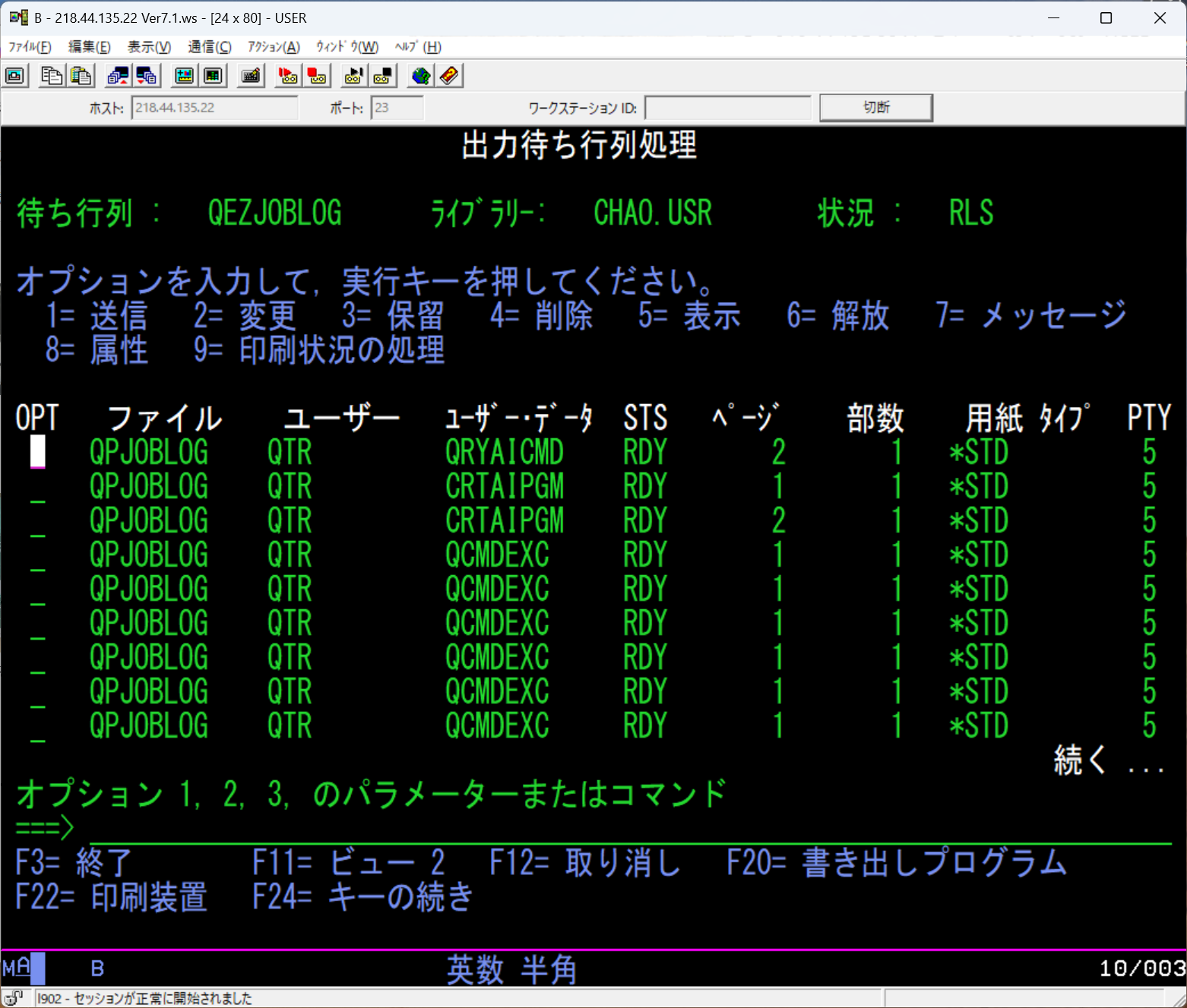Click the Copy toolbar icon

click(52, 75)
